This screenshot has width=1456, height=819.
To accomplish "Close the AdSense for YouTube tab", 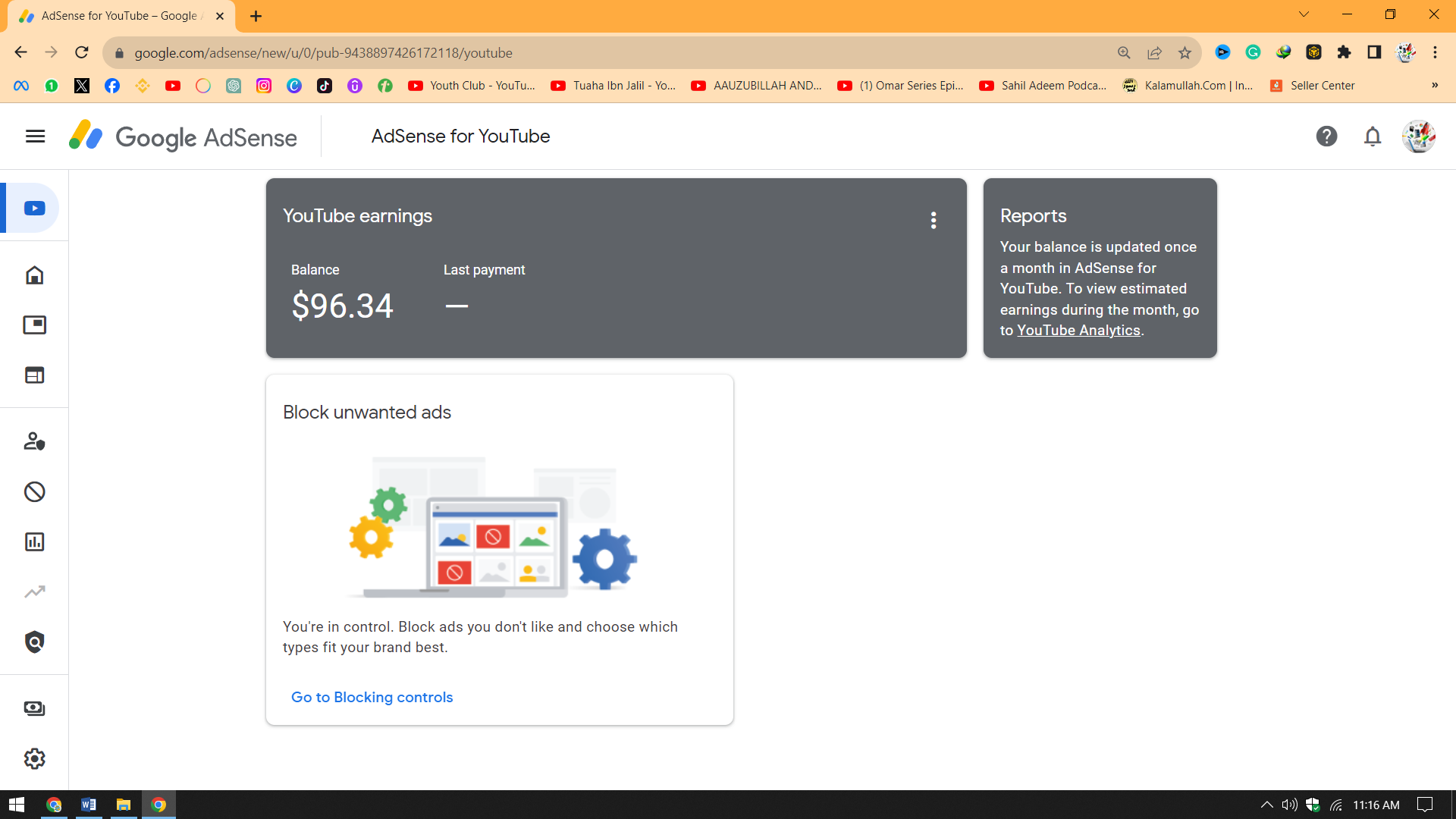I will click(220, 16).
